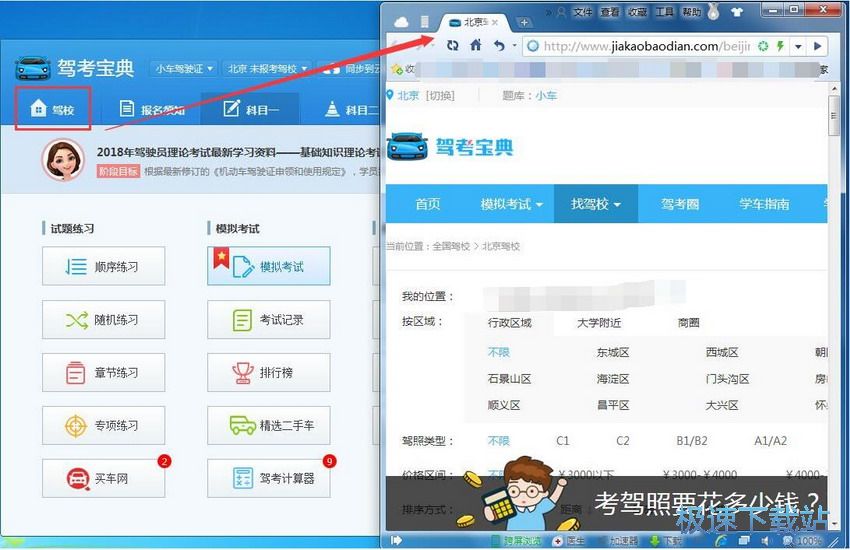Click the favorites star icon in bookmarks bar

point(396,69)
